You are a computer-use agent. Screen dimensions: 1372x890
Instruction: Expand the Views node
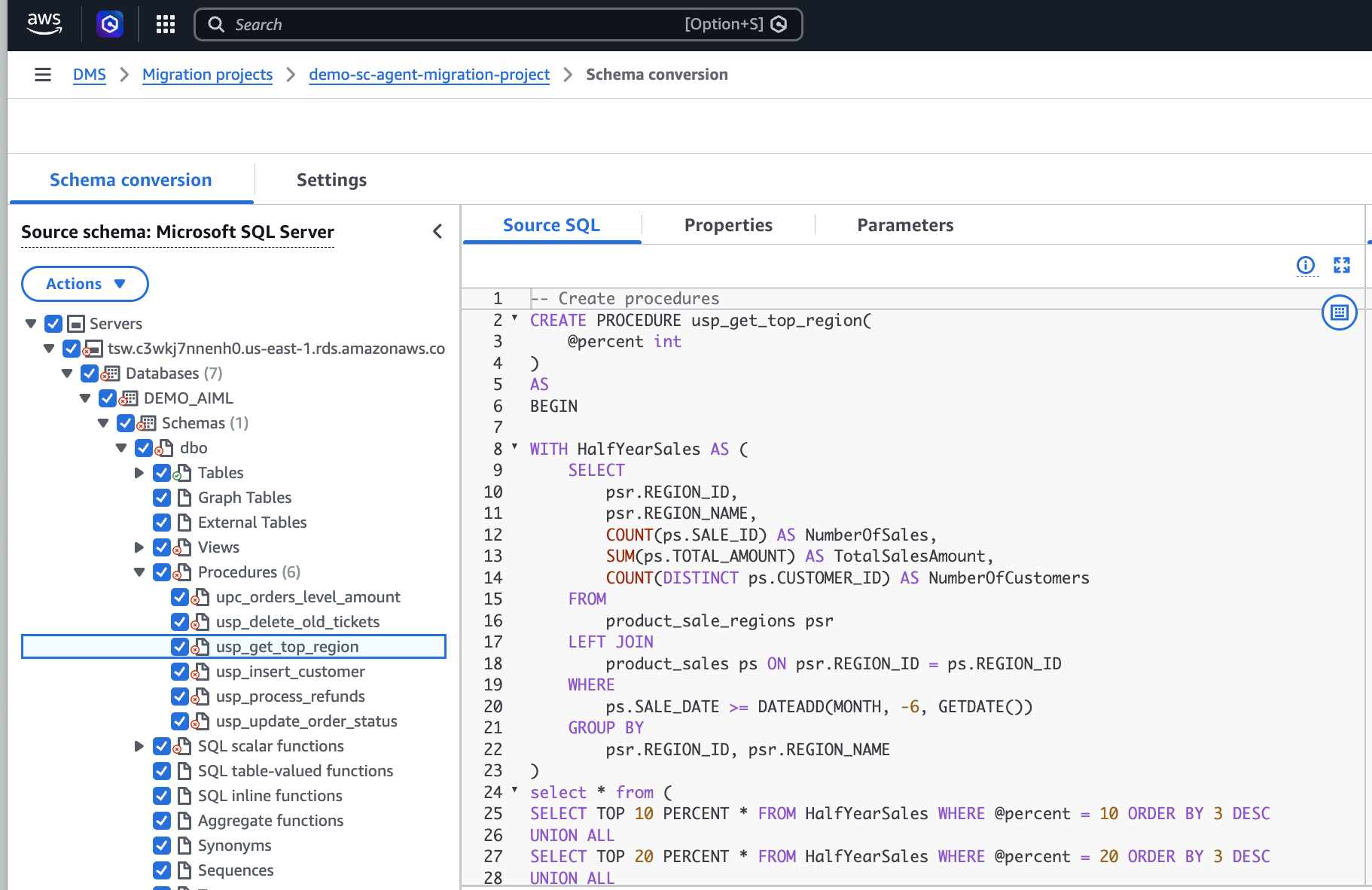point(139,547)
